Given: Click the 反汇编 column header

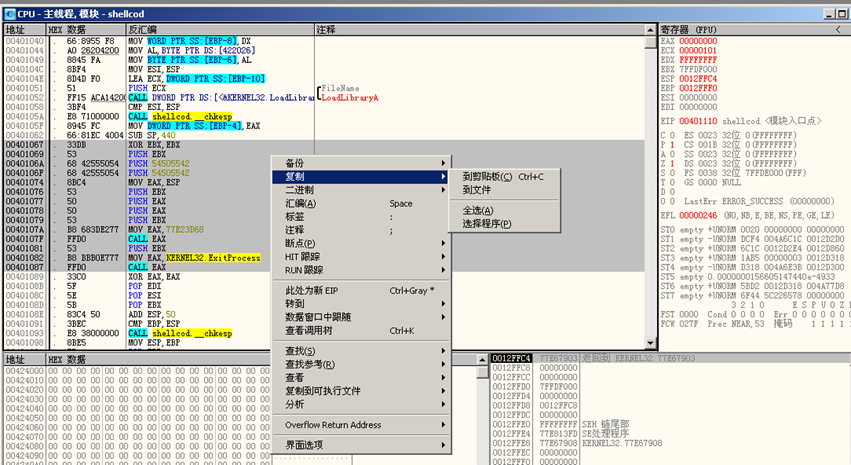Looking at the screenshot, I should (x=220, y=30).
